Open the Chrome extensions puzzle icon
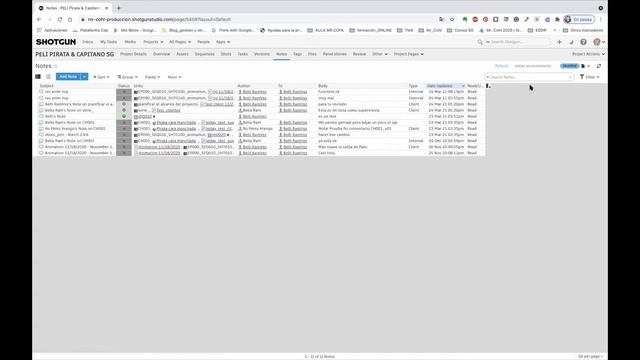The width and height of the screenshot is (640, 360). (x=557, y=19)
